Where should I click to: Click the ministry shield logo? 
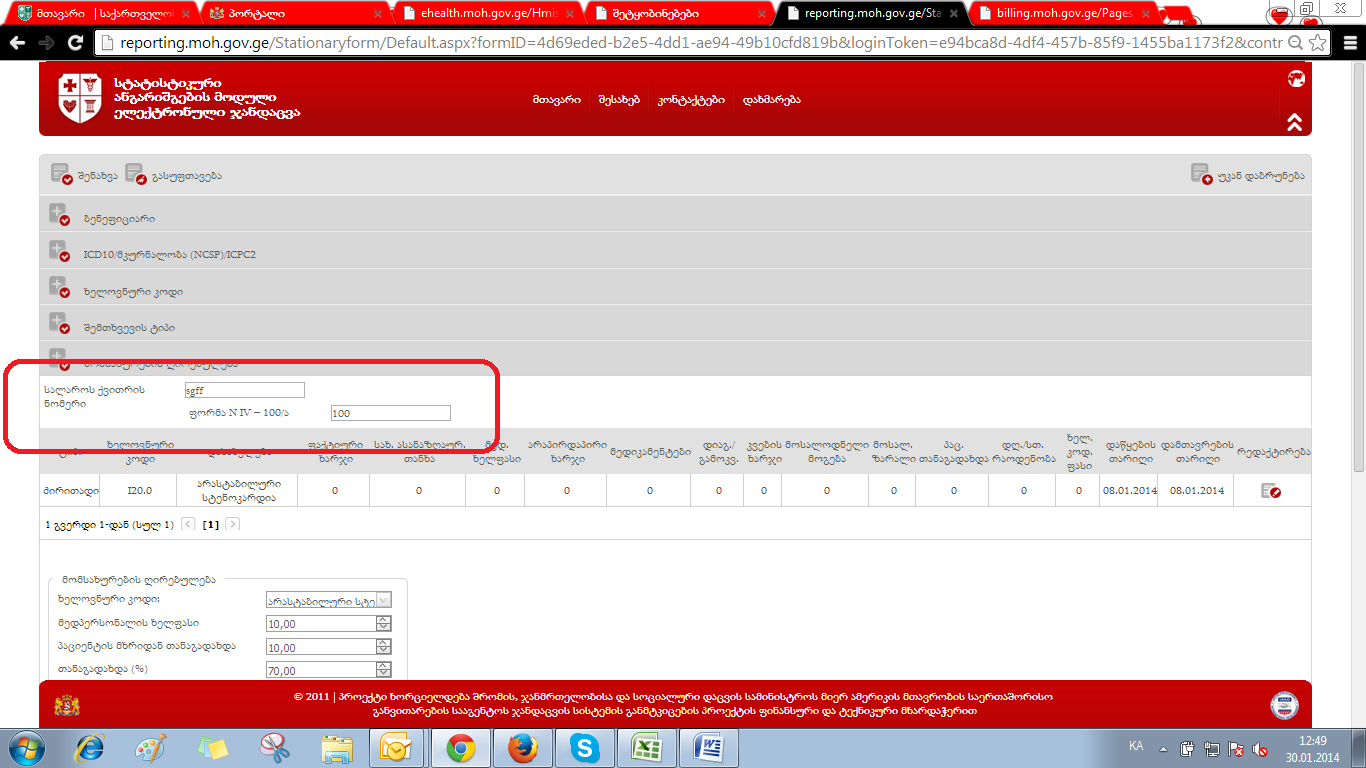pos(80,98)
